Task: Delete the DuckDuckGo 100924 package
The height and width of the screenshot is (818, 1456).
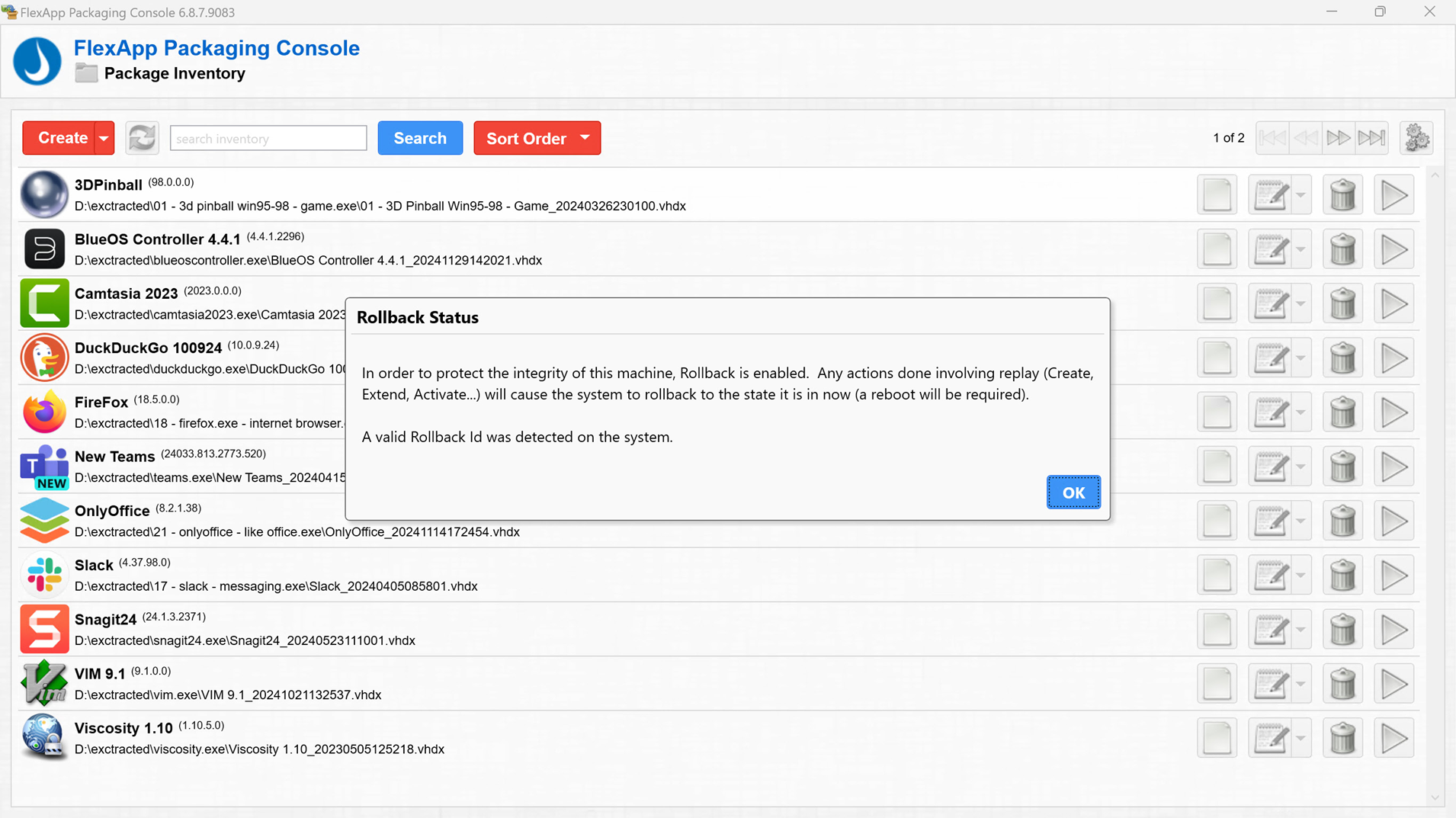Action: click(x=1342, y=358)
